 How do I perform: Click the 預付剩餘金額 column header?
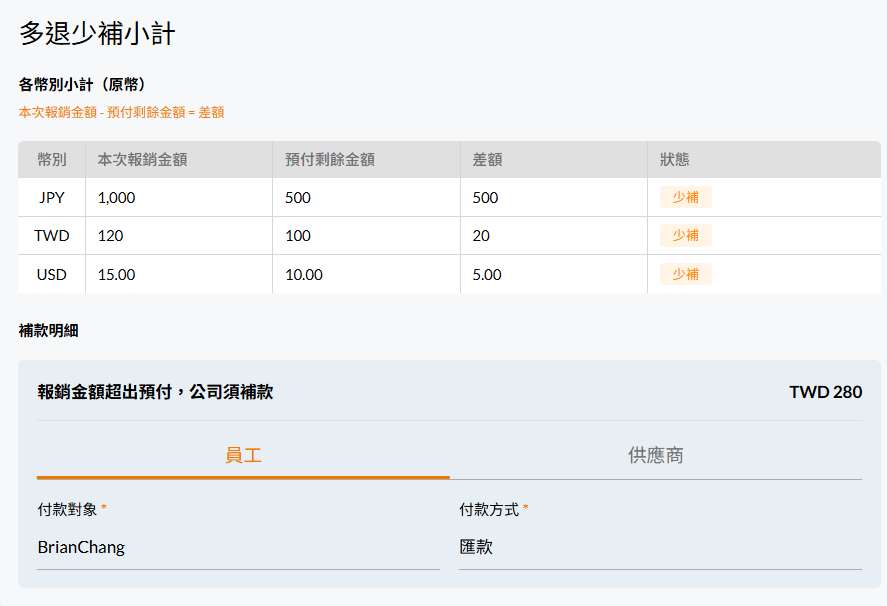[367, 160]
